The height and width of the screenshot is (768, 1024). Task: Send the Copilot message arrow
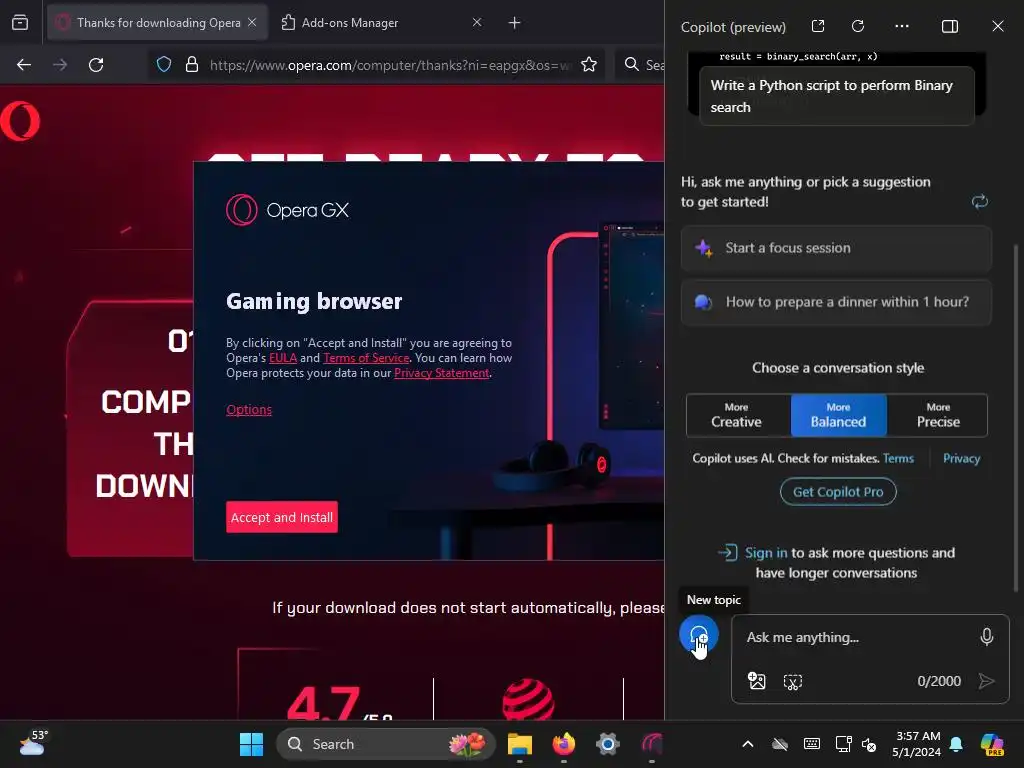(986, 681)
